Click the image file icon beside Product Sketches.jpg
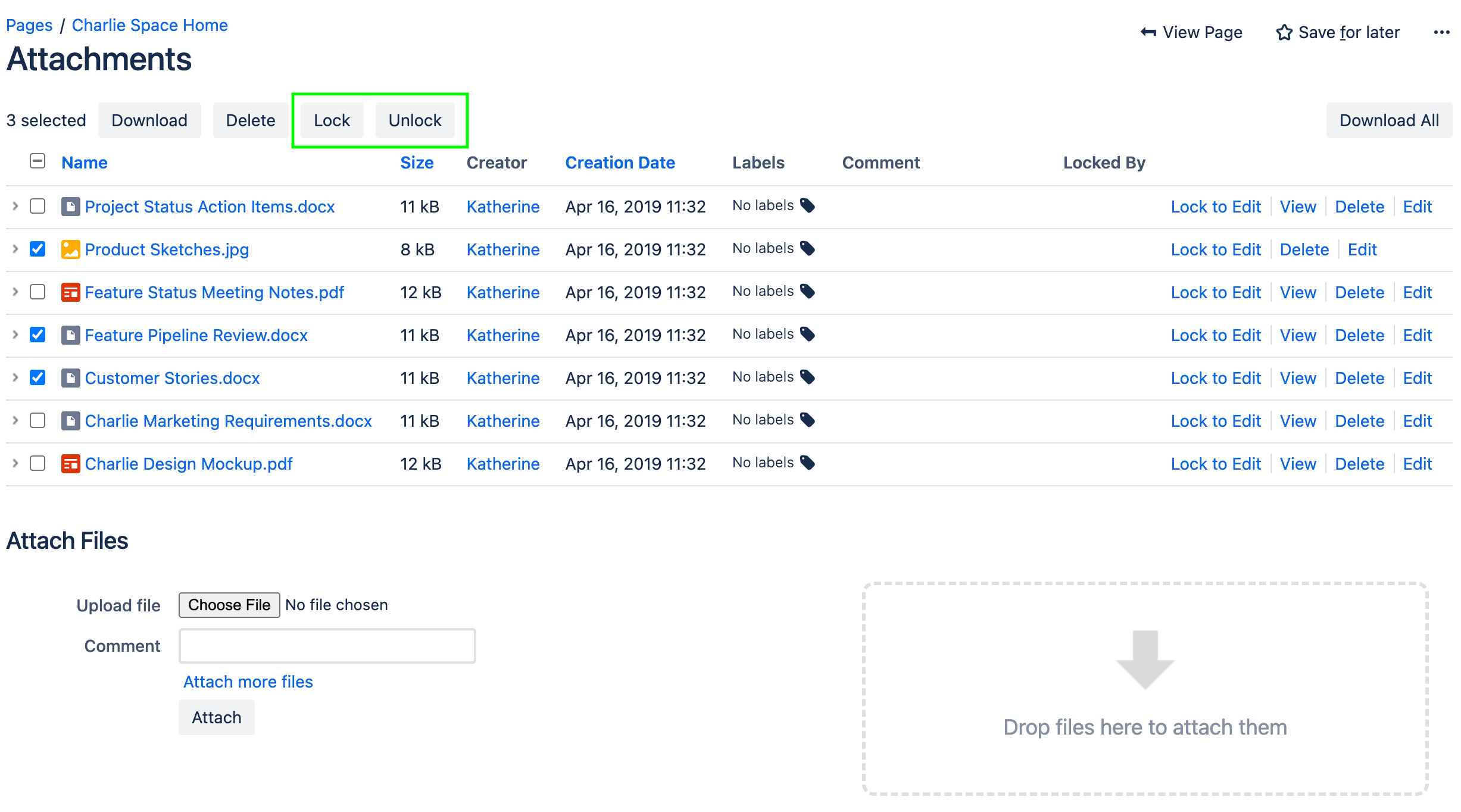This screenshot has height=812, width=1461. [x=70, y=249]
